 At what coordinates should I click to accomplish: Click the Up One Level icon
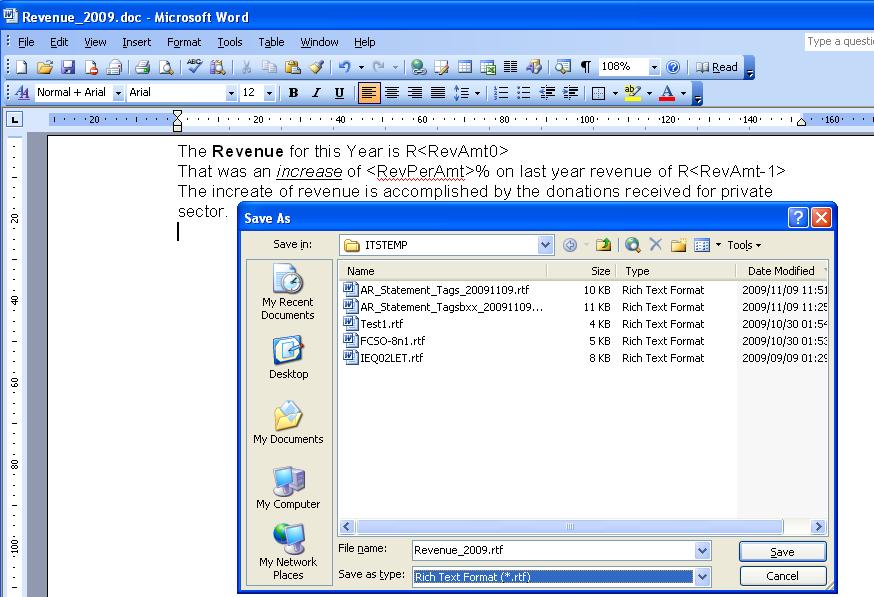click(x=603, y=243)
